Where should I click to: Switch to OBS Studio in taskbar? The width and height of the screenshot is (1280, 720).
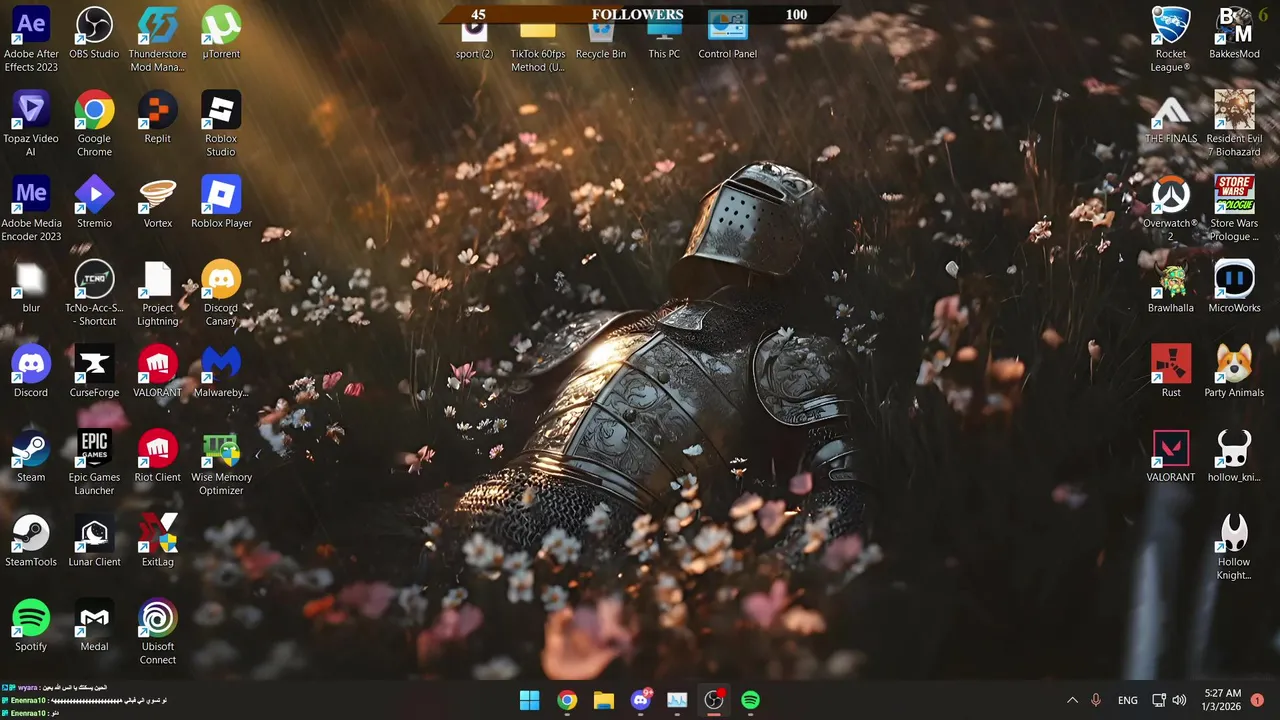click(x=714, y=701)
